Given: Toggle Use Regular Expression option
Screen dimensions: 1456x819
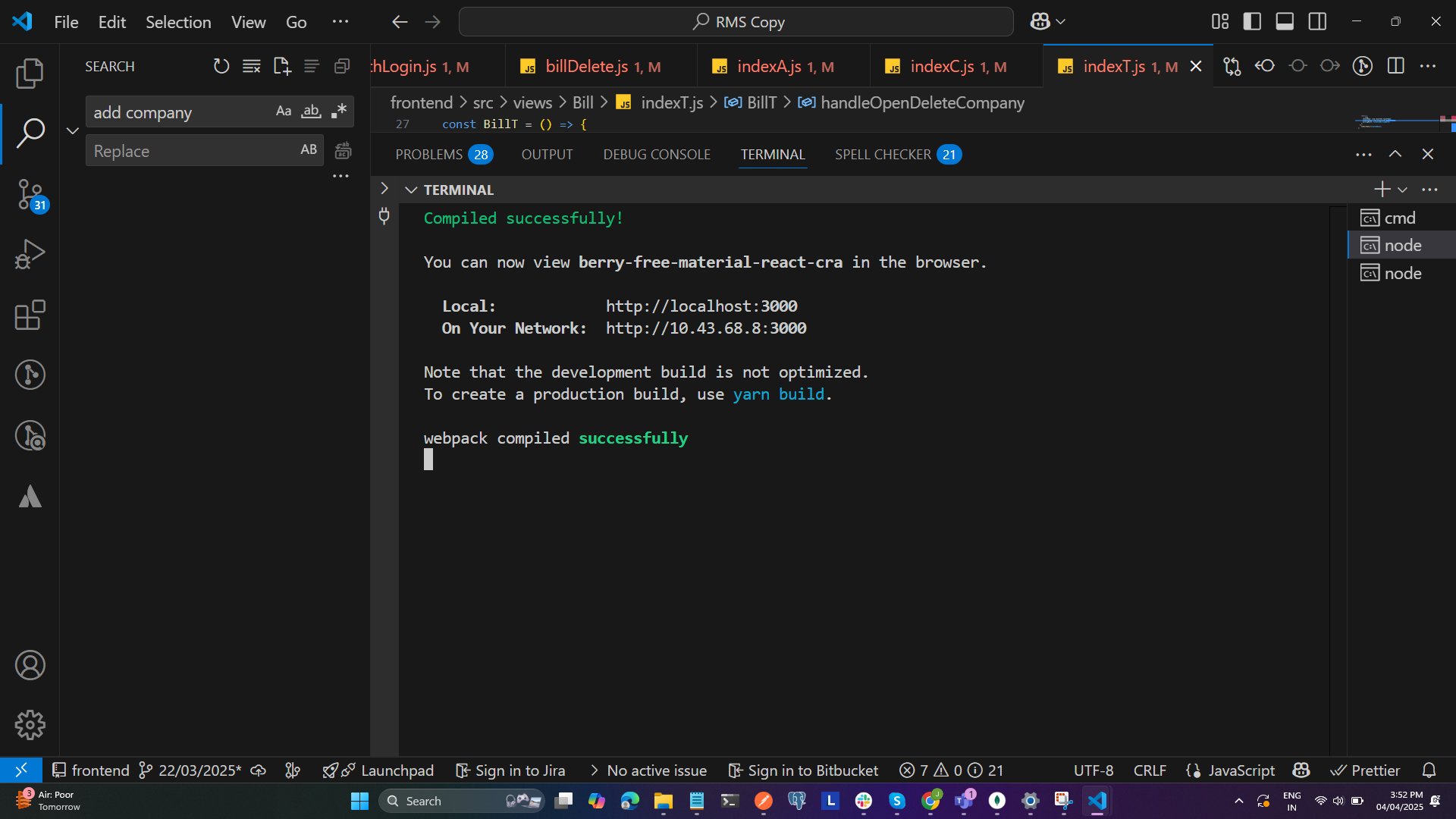Looking at the screenshot, I should (339, 111).
